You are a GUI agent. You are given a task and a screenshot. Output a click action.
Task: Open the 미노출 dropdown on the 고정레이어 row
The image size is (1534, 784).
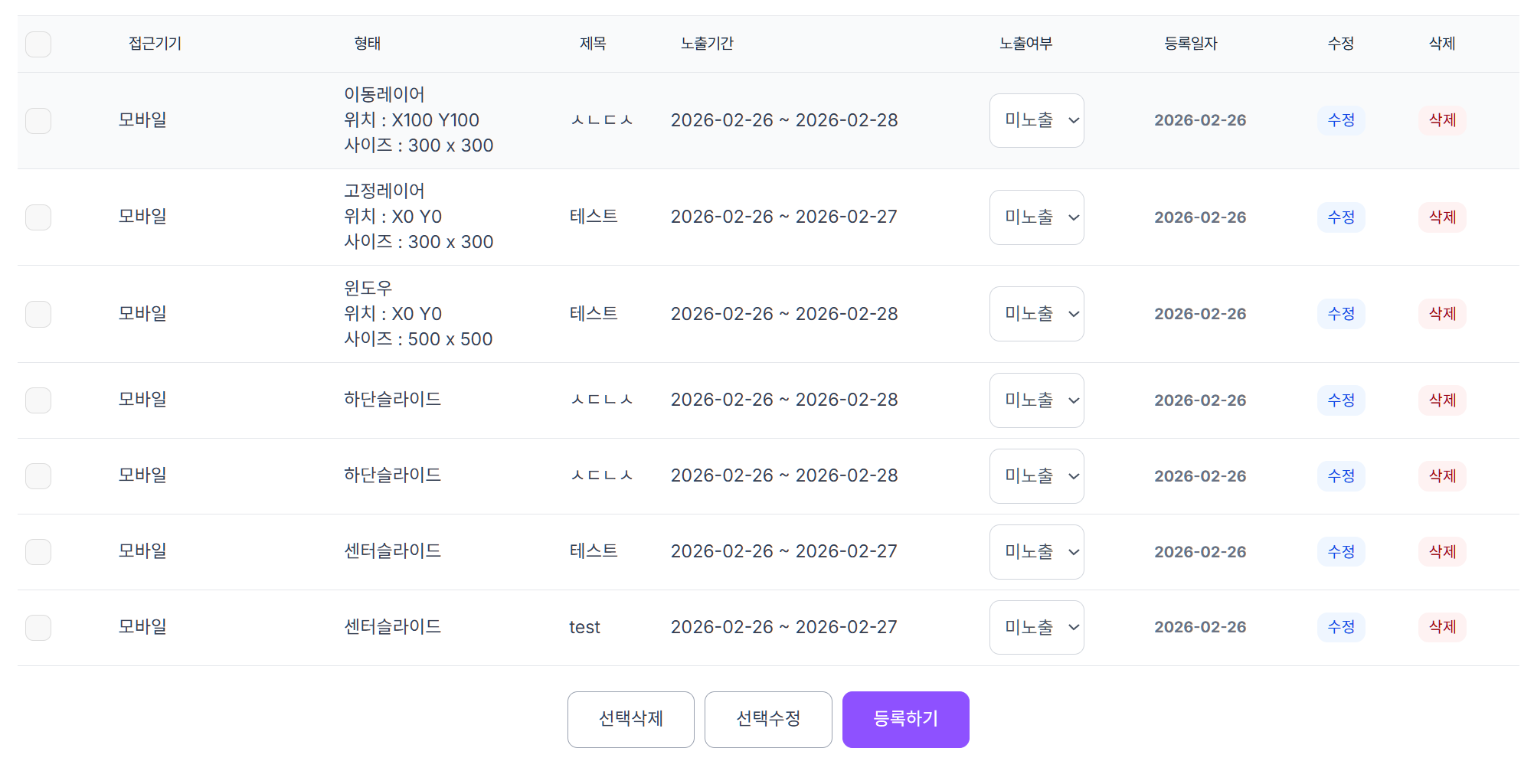pos(1036,217)
